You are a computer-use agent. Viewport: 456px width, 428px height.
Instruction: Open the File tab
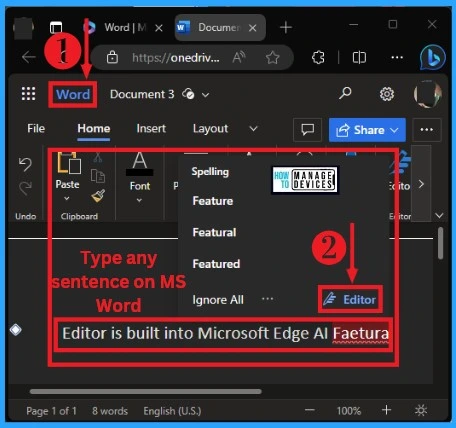pos(36,128)
